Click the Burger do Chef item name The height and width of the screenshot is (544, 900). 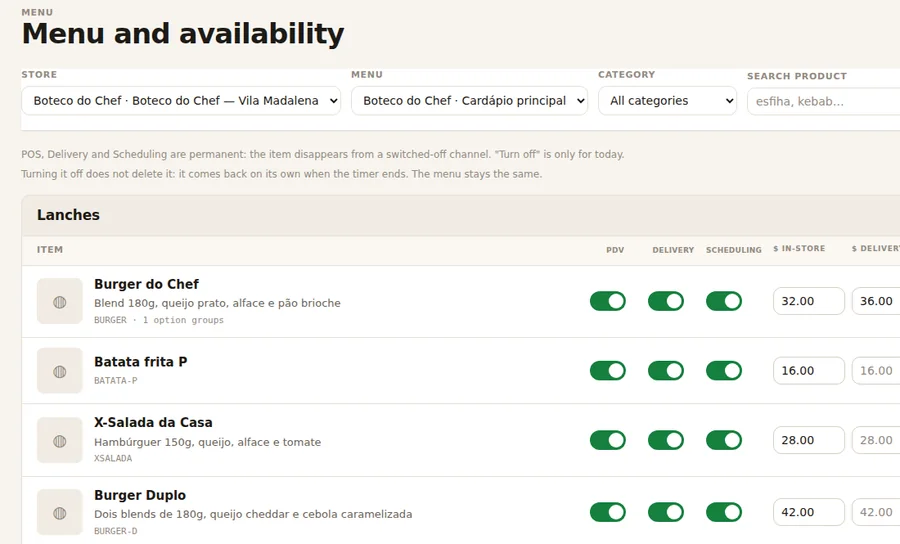coord(146,284)
